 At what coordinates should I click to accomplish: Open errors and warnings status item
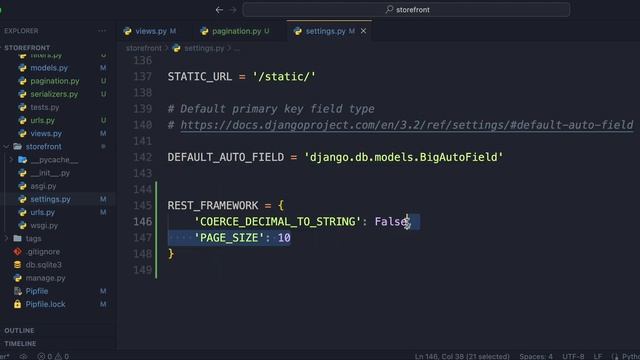53,356
